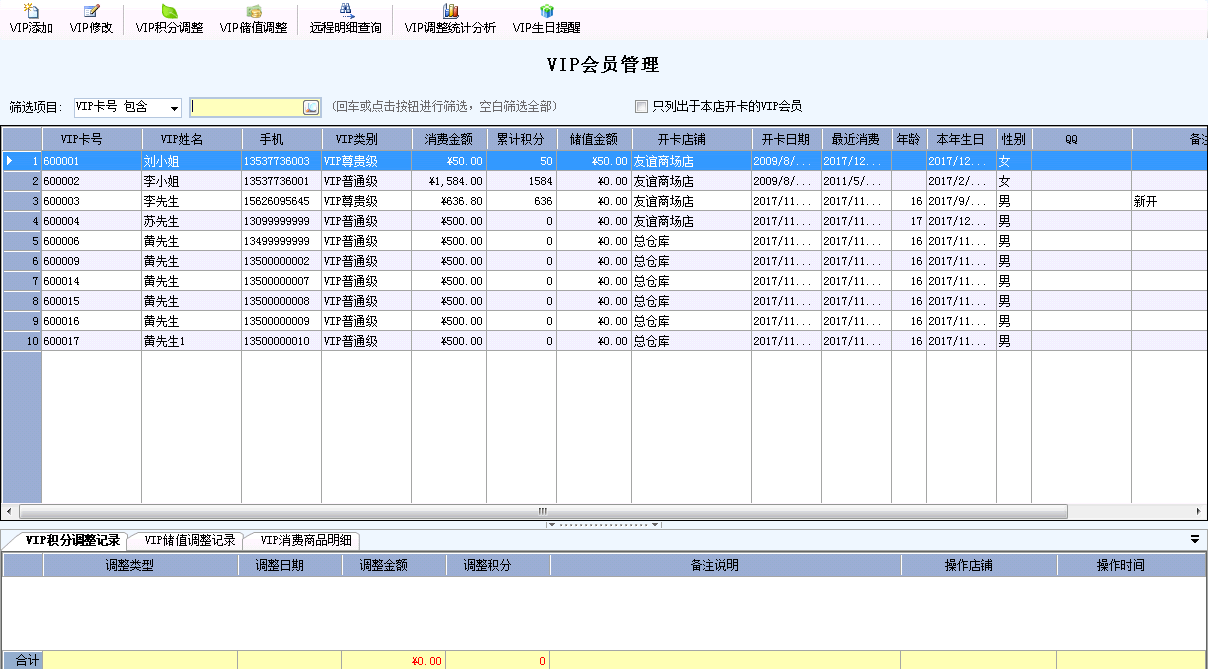Viewport: 1208px width, 669px height.
Task: Open the VIP修改 edit tool
Action: coord(91,19)
